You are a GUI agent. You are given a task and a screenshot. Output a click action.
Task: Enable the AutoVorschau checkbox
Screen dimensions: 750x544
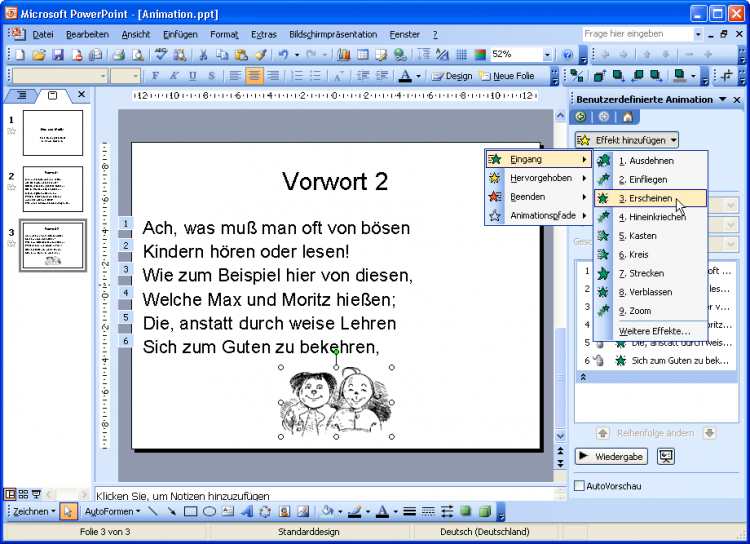click(580, 486)
